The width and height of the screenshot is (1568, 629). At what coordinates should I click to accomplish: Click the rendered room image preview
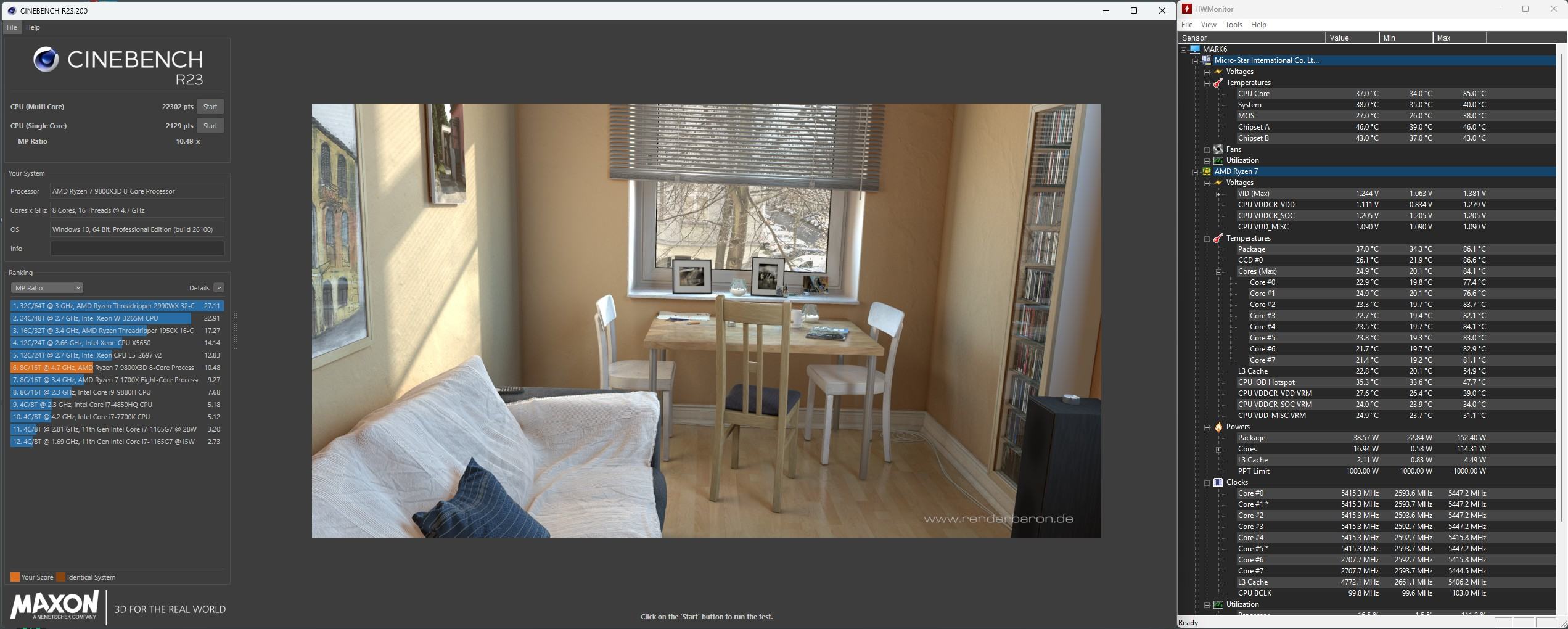pos(706,321)
